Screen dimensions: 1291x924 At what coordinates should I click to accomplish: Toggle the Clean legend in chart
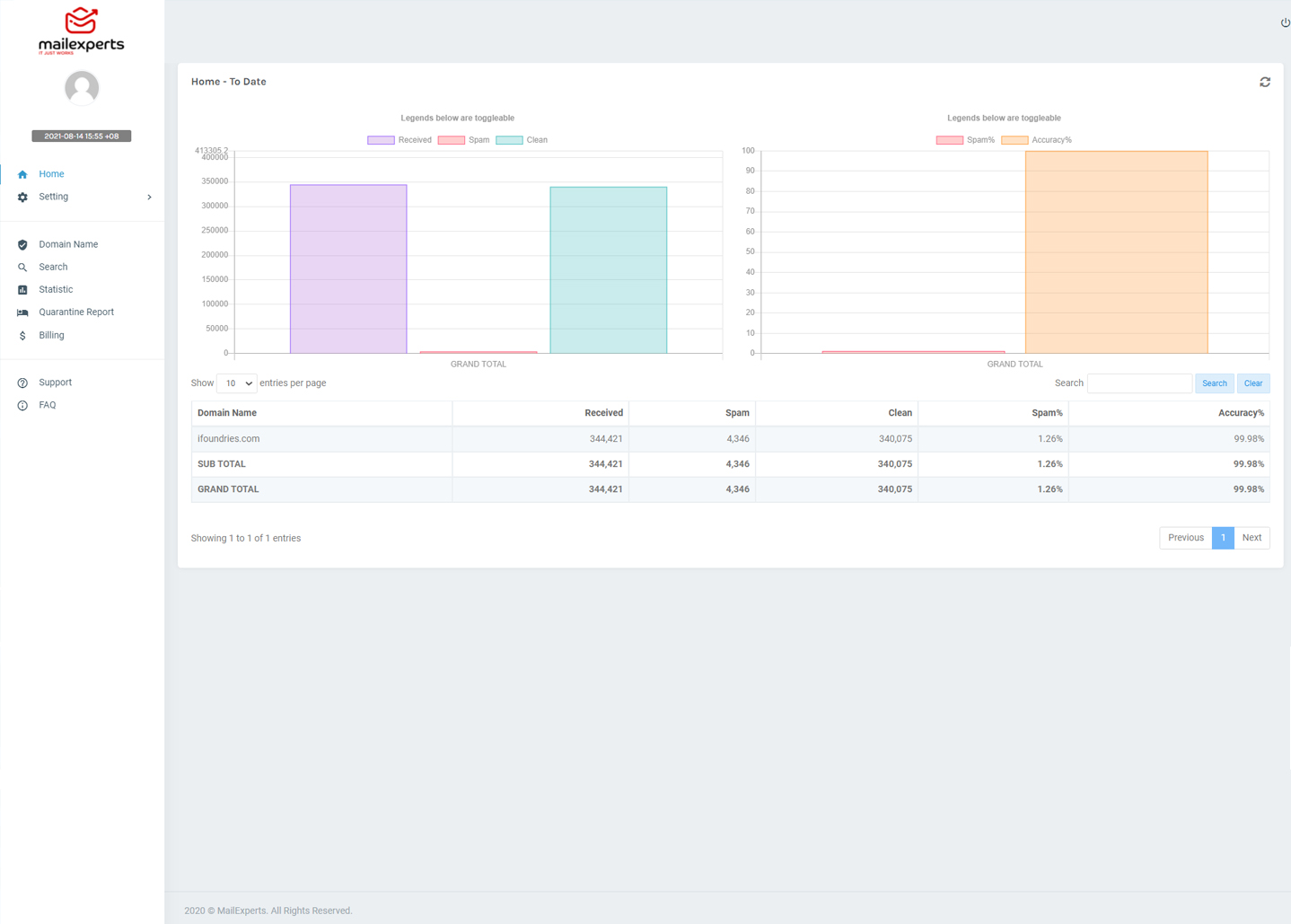coord(522,140)
